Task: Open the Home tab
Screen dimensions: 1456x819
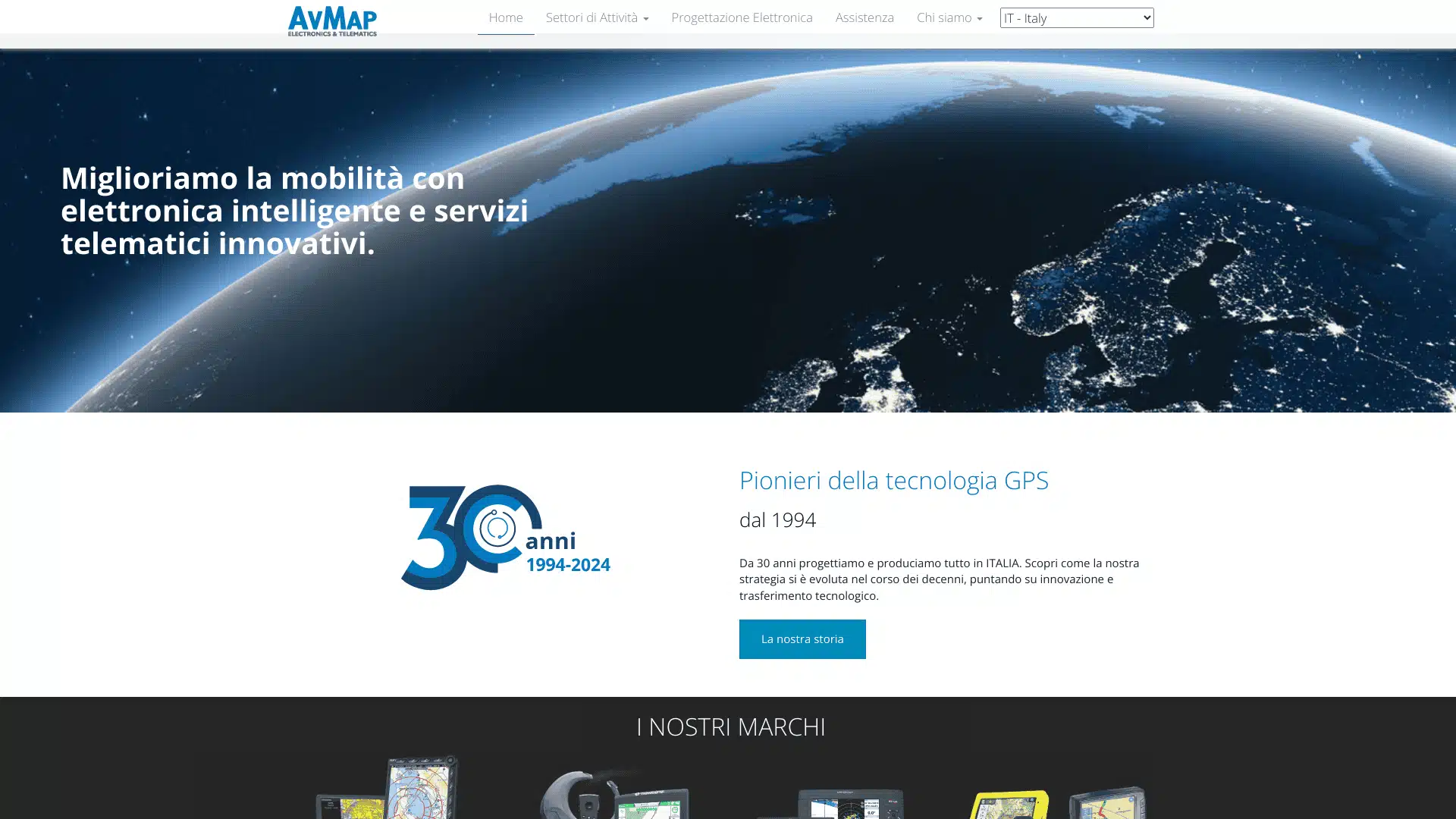Action: coord(505,17)
